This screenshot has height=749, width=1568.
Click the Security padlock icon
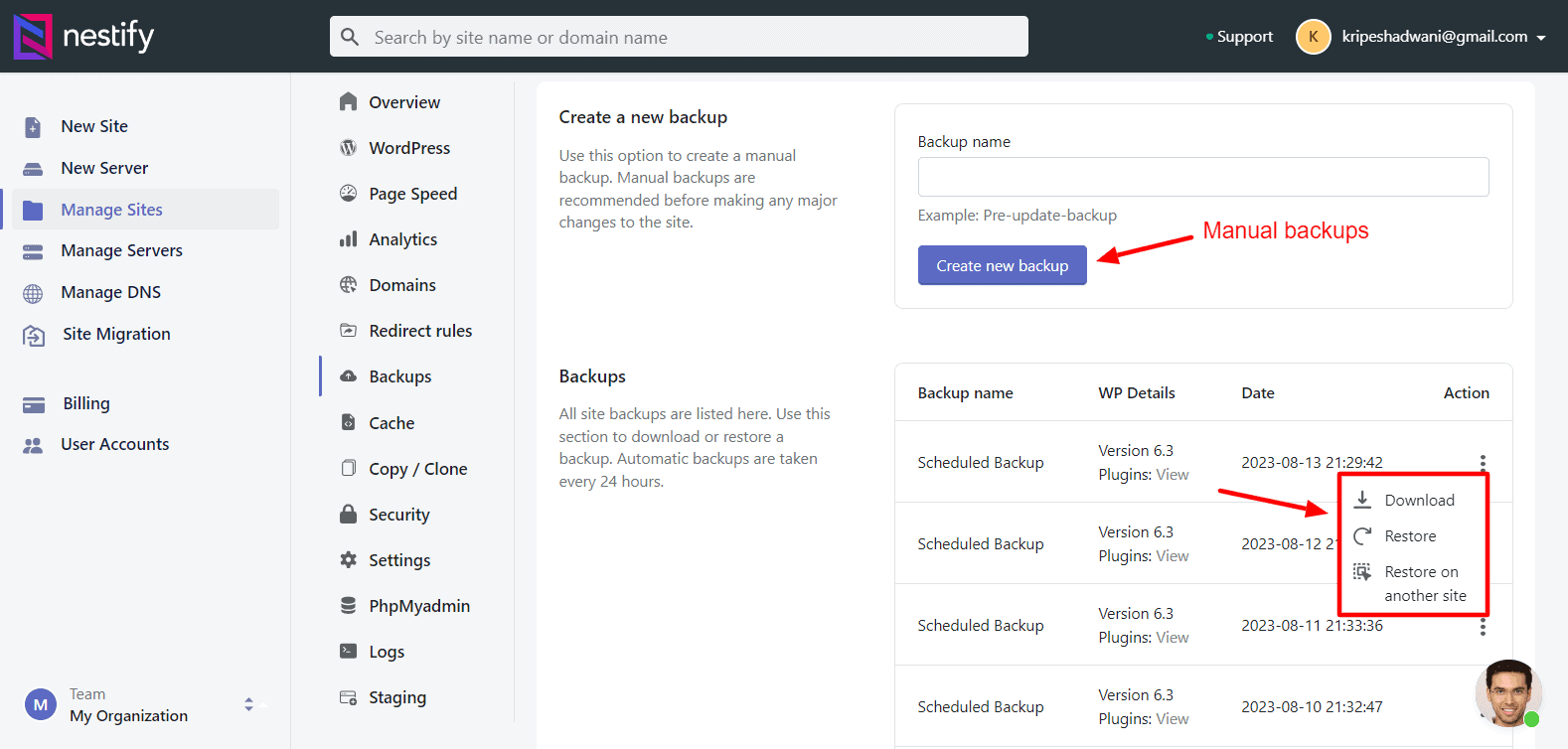point(348,515)
